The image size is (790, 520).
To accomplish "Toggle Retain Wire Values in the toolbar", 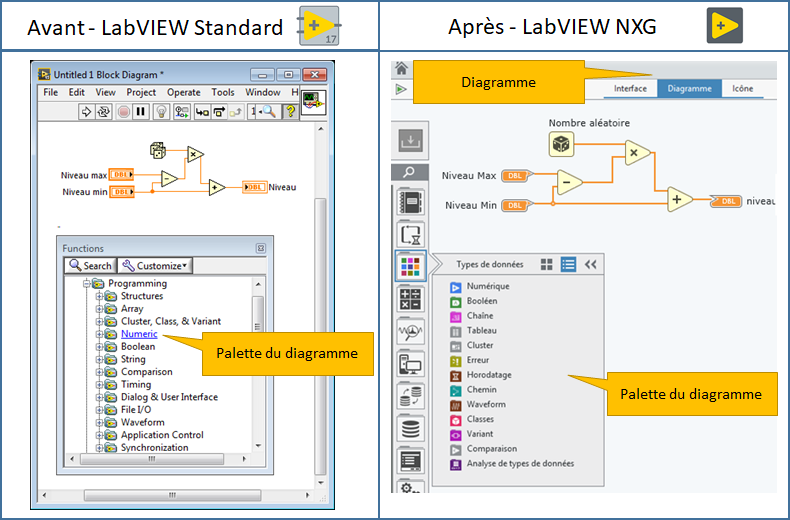I will click(x=181, y=111).
